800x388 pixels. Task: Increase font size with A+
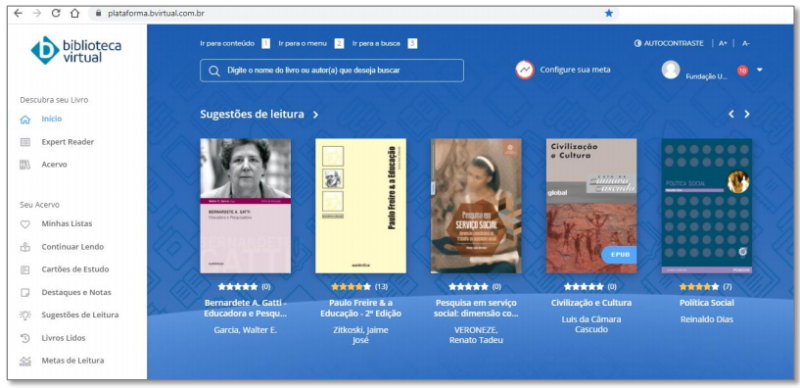click(x=722, y=43)
